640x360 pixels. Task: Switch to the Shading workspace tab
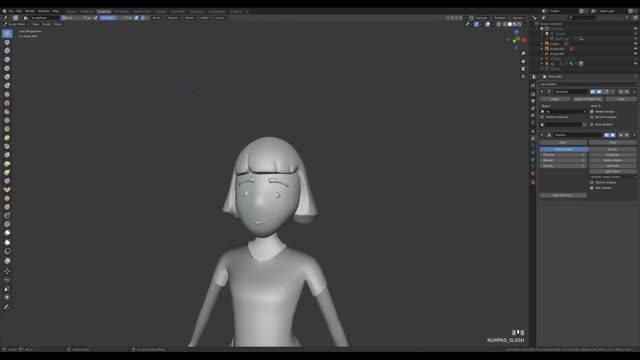pos(161,11)
